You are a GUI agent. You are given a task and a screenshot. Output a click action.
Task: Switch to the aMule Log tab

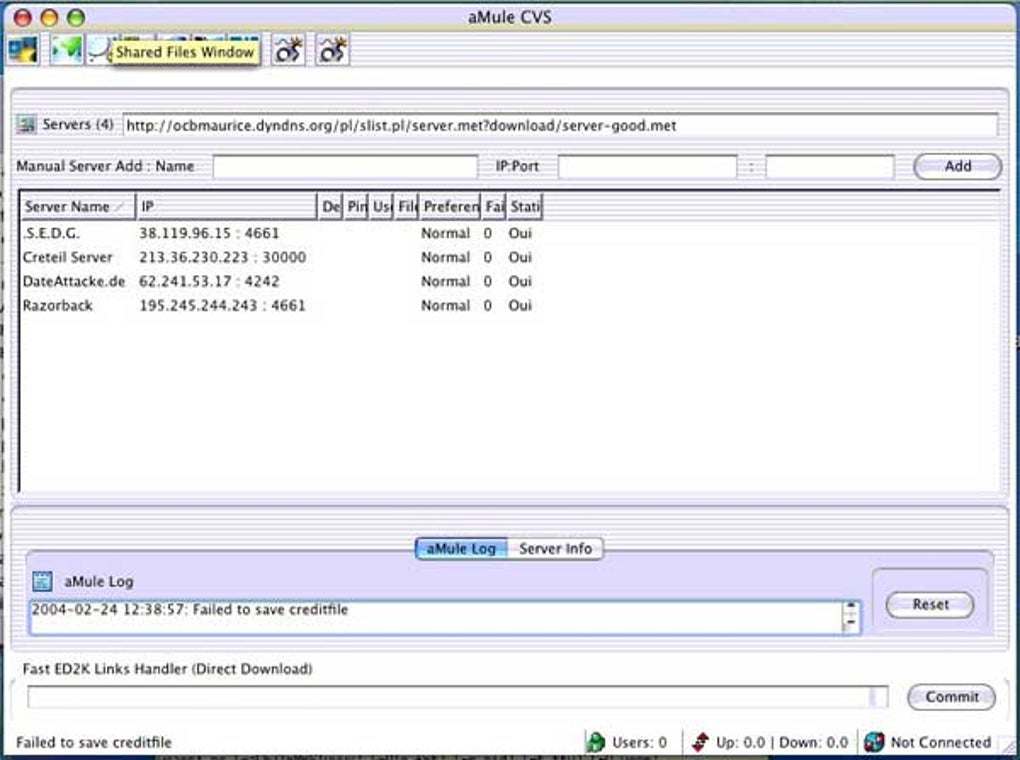[x=461, y=549]
